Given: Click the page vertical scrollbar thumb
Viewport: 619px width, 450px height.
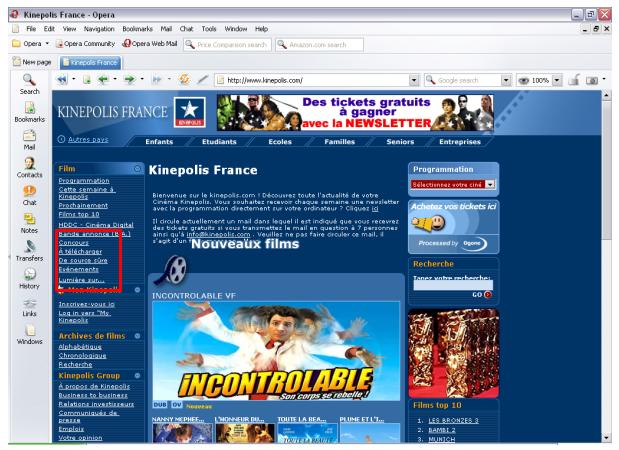Looking at the screenshot, I should (606, 171).
